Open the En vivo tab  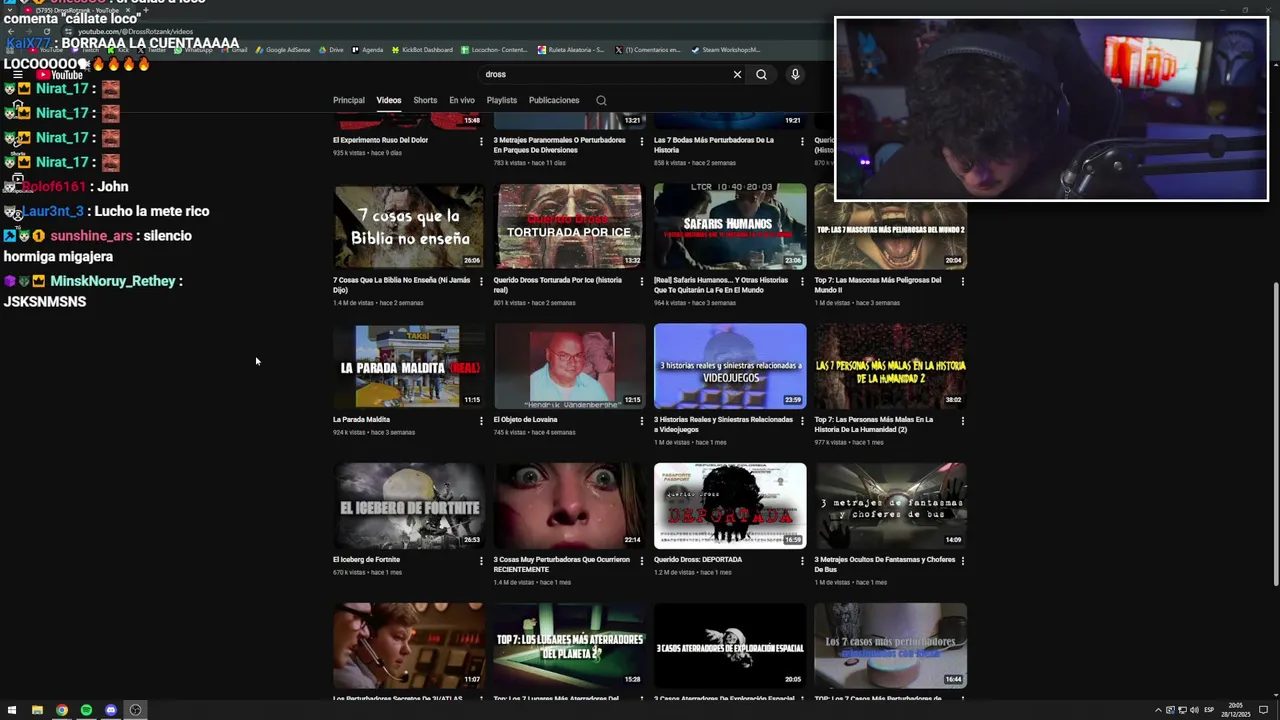pos(462,100)
